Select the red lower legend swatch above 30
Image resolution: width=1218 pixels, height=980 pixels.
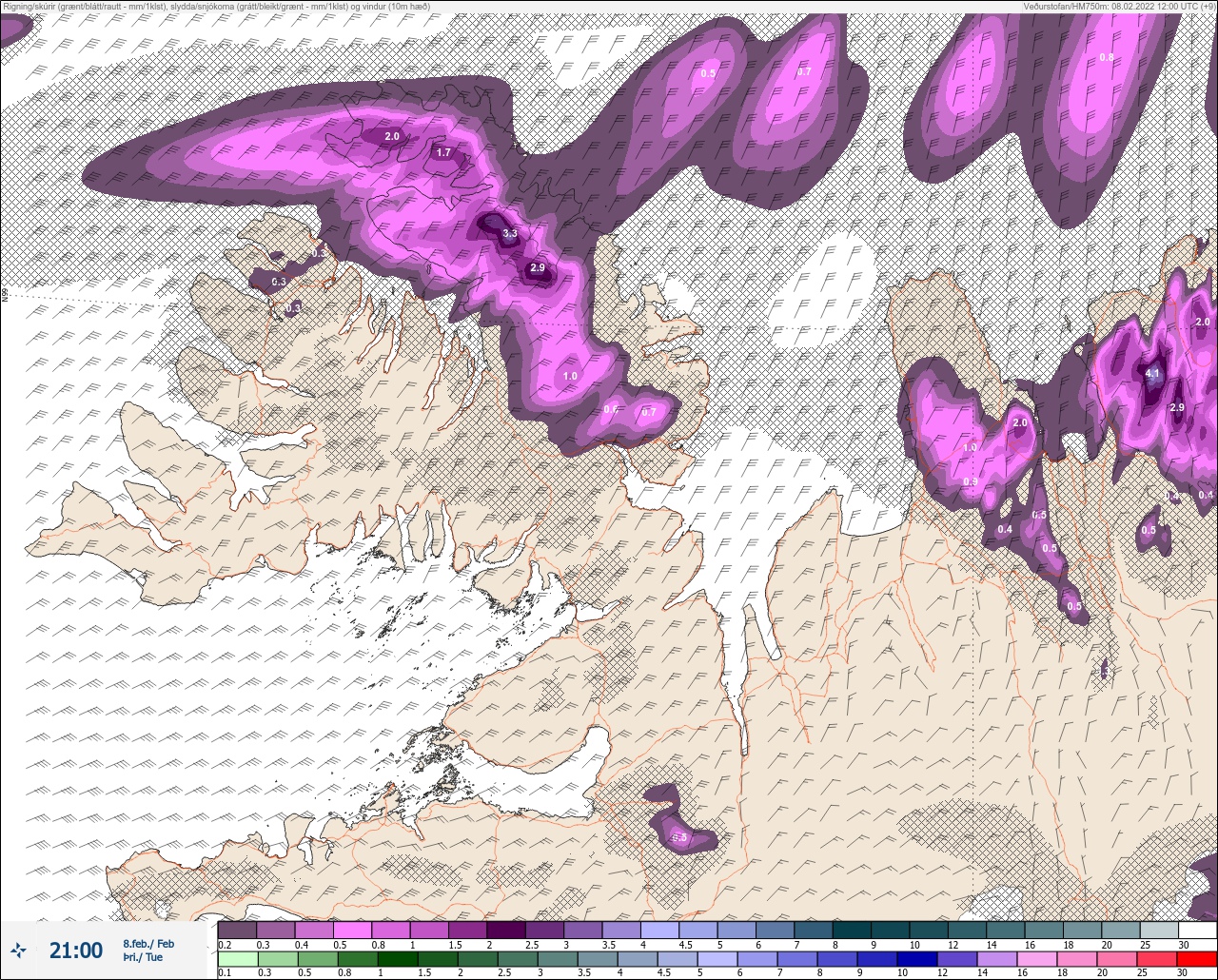pos(1197,959)
